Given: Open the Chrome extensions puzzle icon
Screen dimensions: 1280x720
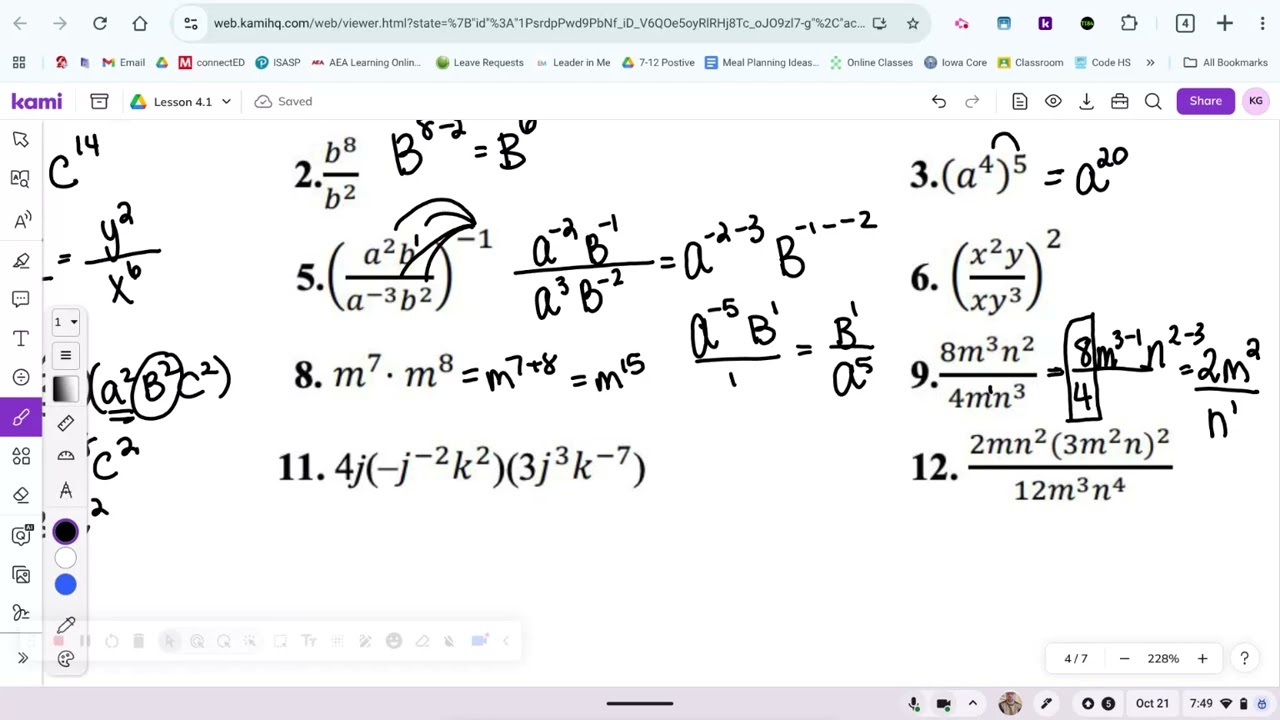Looking at the screenshot, I should pos(1129,23).
